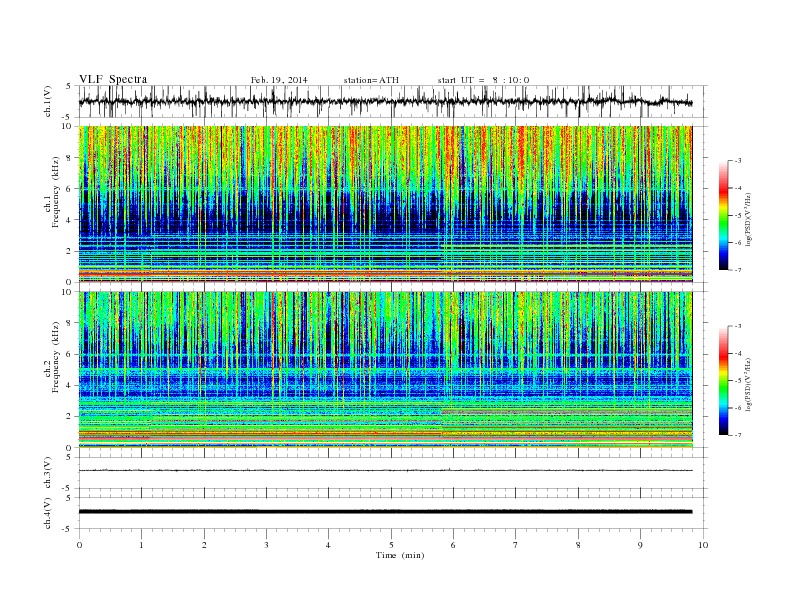Click the time axis tick label "9"
Viewport: 792px width, 612px height.
pos(640,545)
